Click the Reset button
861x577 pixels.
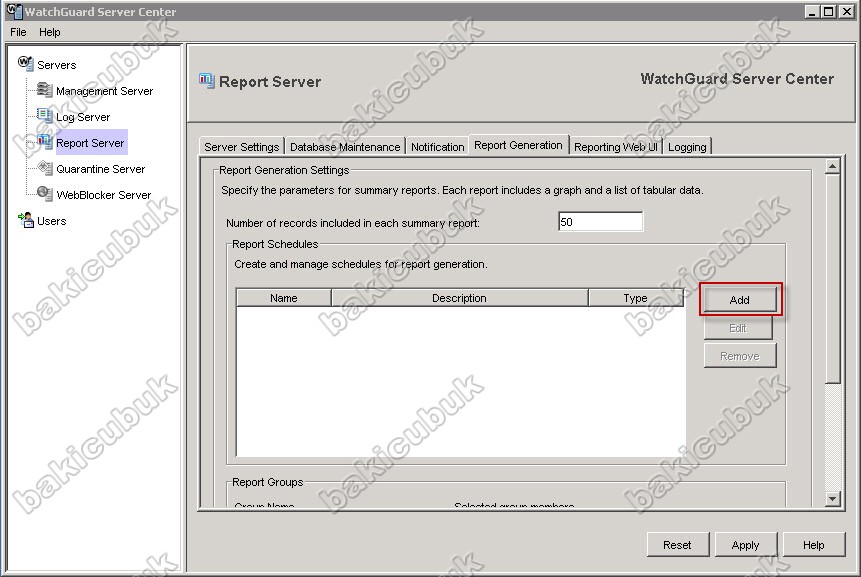click(x=677, y=545)
